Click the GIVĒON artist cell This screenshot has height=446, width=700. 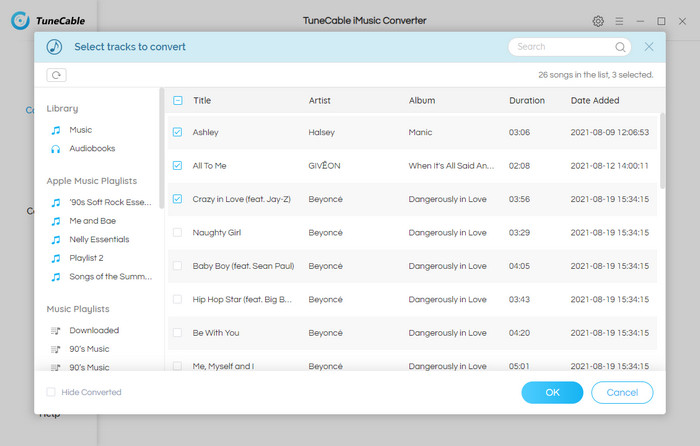(x=324, y=166)
